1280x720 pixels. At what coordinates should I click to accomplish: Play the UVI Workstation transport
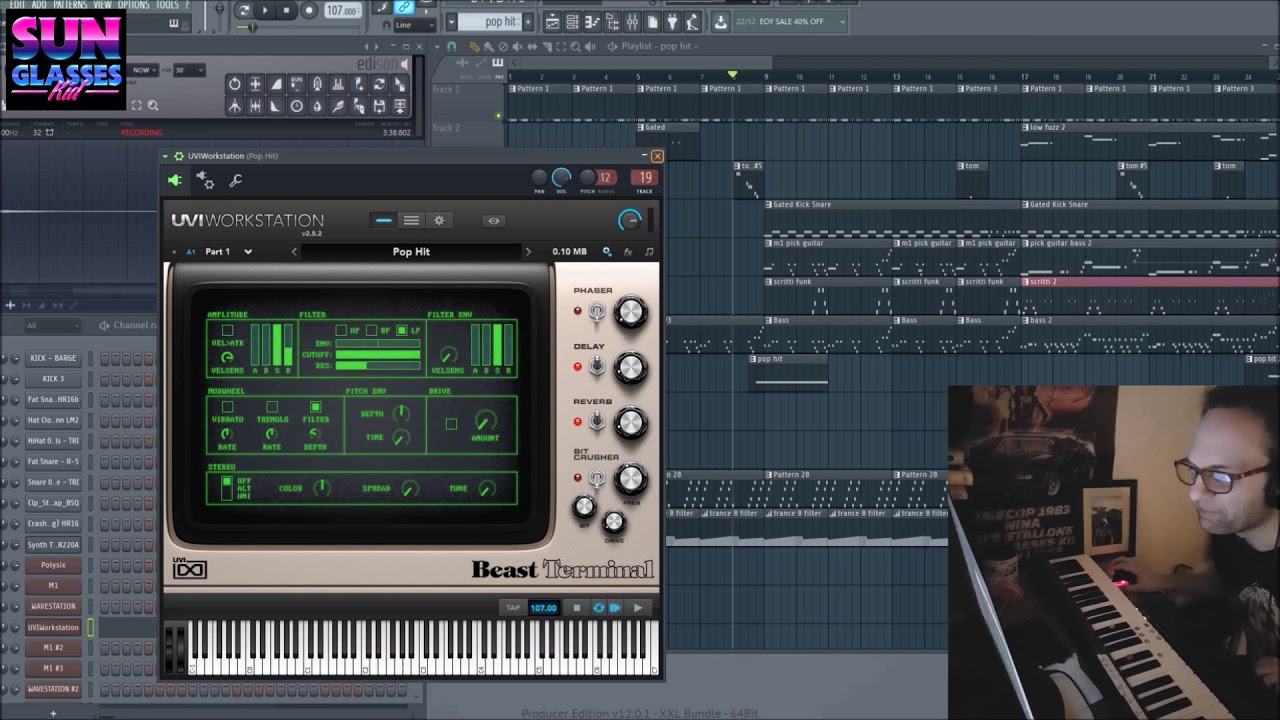coord(638,607)
